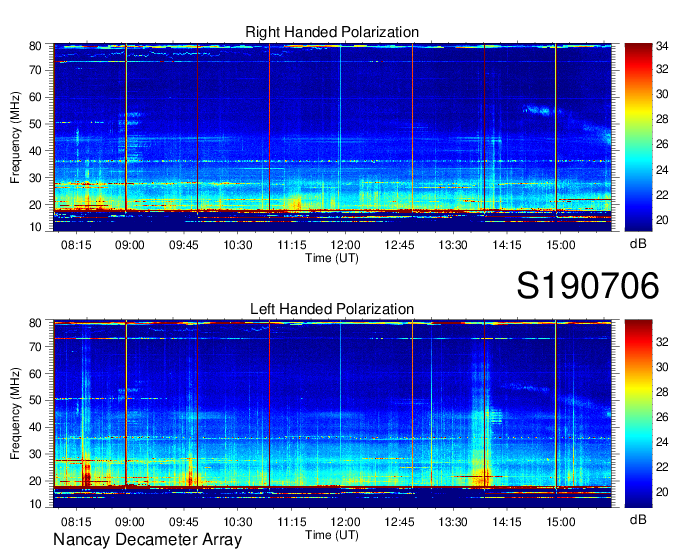
Task: Click the 22 dB value on Left Handed color bar
Action: [x=662, y=467]
